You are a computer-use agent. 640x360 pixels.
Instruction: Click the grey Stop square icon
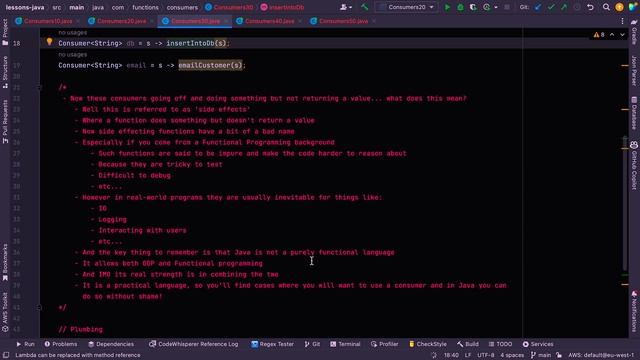click(x=507, y=7)
